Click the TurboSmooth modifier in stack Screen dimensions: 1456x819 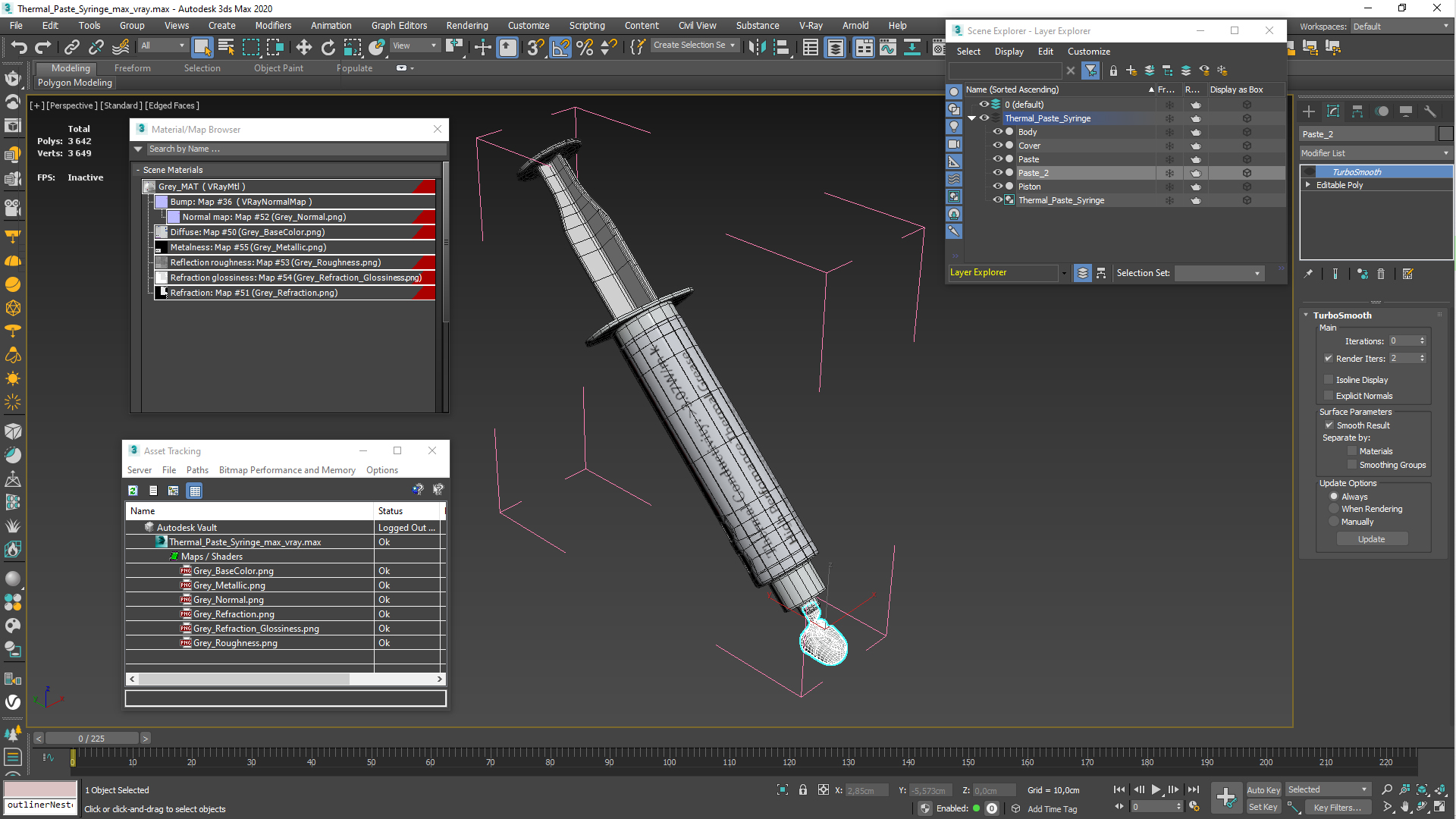tap(1357, 171)
